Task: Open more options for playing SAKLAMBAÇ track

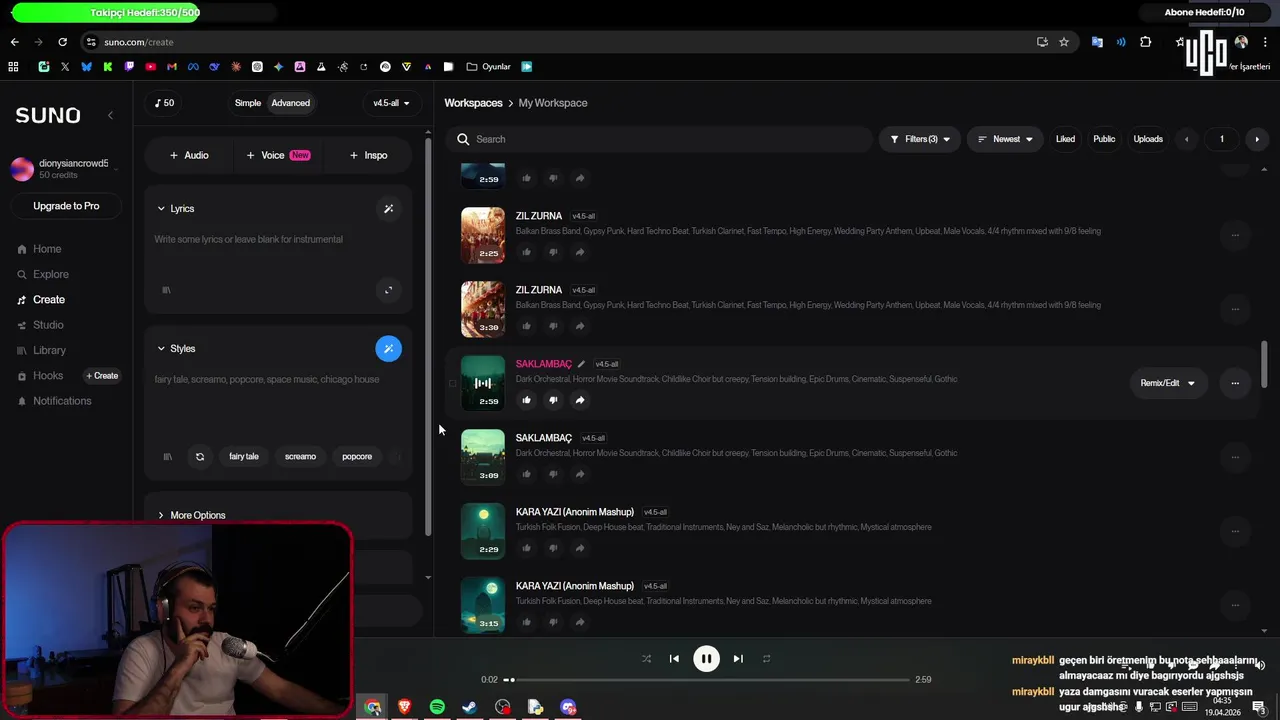Action: point(1235,383)
